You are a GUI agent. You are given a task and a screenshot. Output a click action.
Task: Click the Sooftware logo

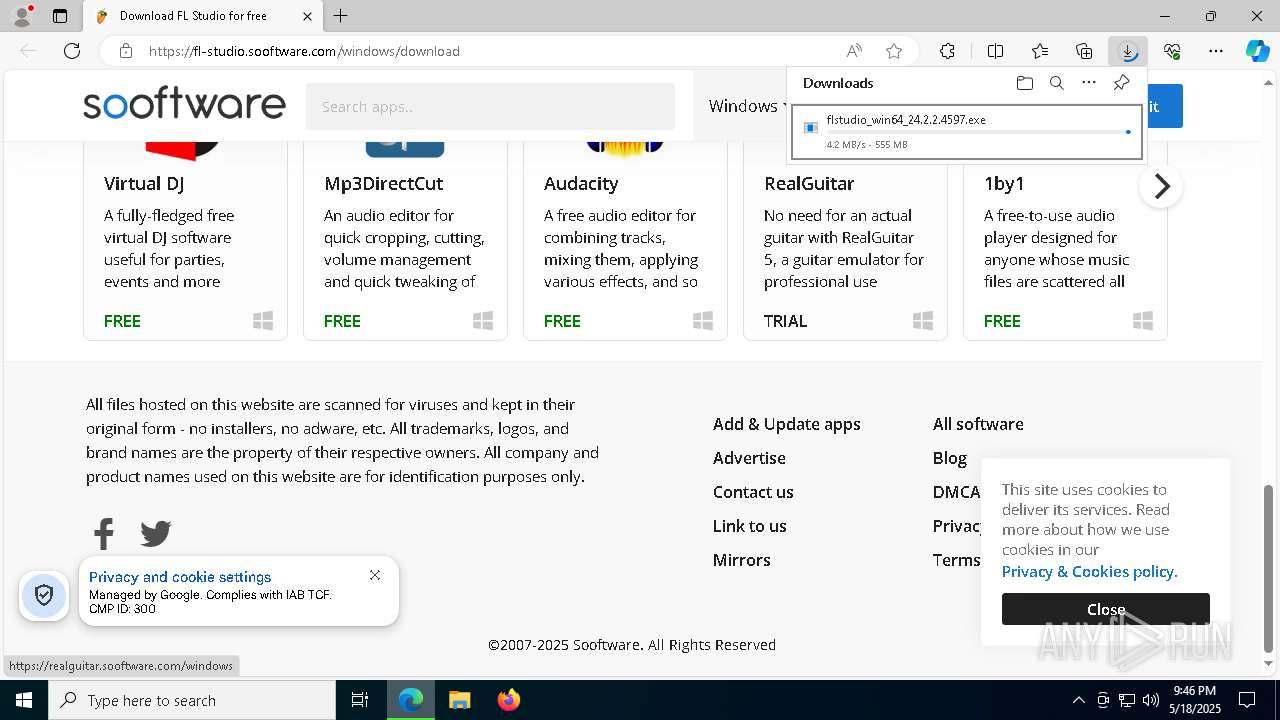coord(184,104)
